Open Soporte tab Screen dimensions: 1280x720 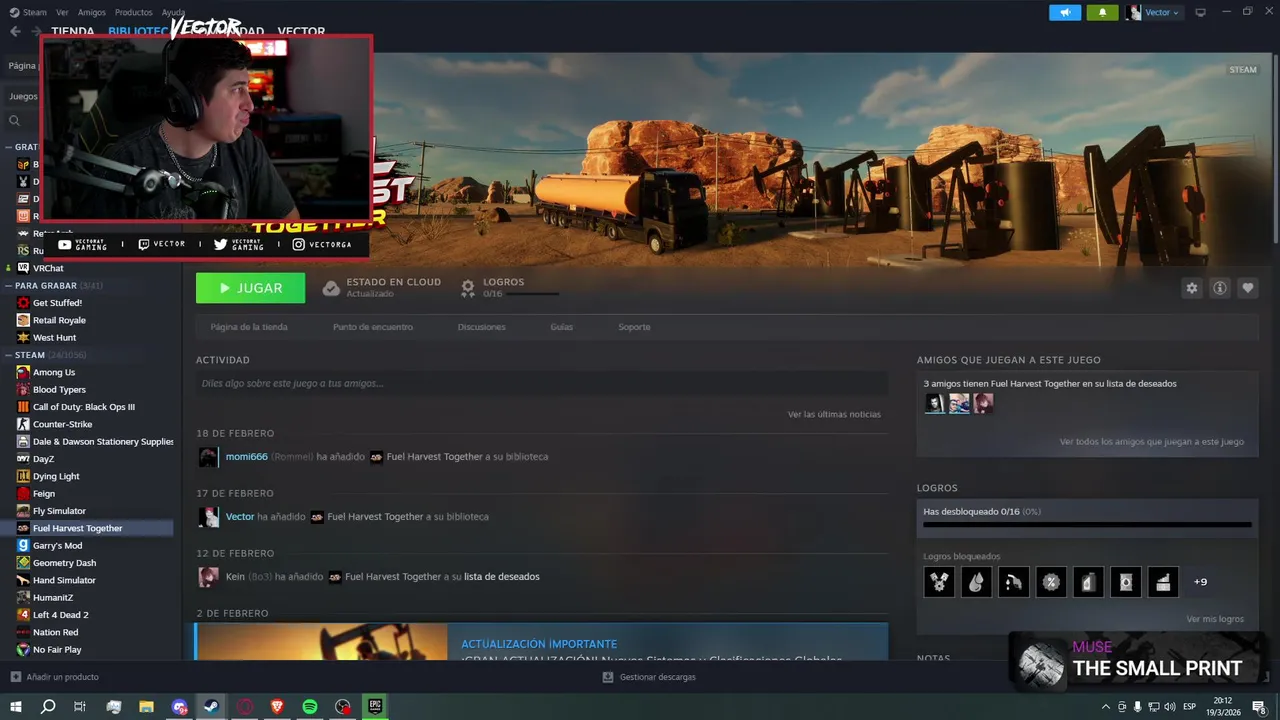[634, 327]
